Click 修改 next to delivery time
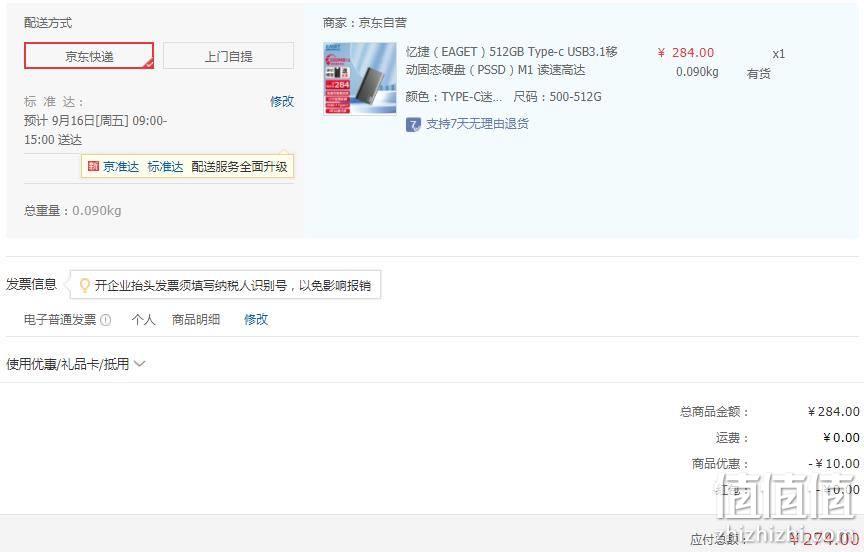The image size is (864, 552). 282,101
